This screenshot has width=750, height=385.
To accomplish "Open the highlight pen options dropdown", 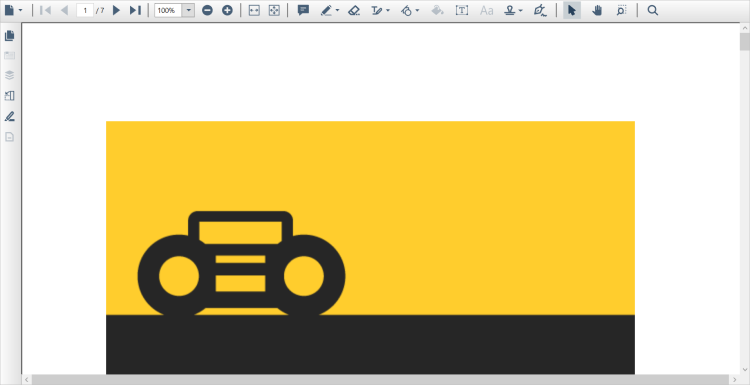I will pos(337,11).
